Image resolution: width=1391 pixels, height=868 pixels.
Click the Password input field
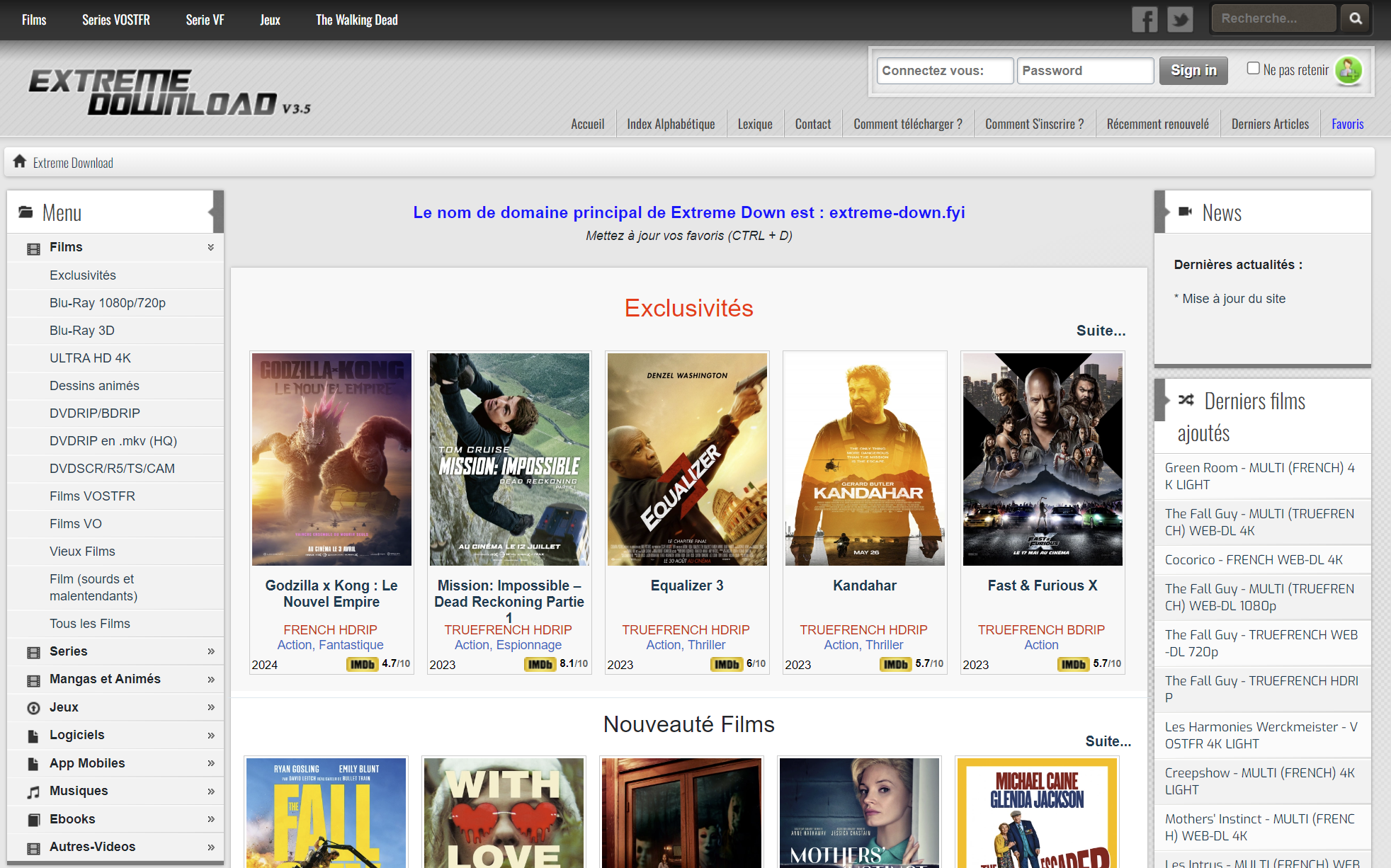(x=1085, y=70)
